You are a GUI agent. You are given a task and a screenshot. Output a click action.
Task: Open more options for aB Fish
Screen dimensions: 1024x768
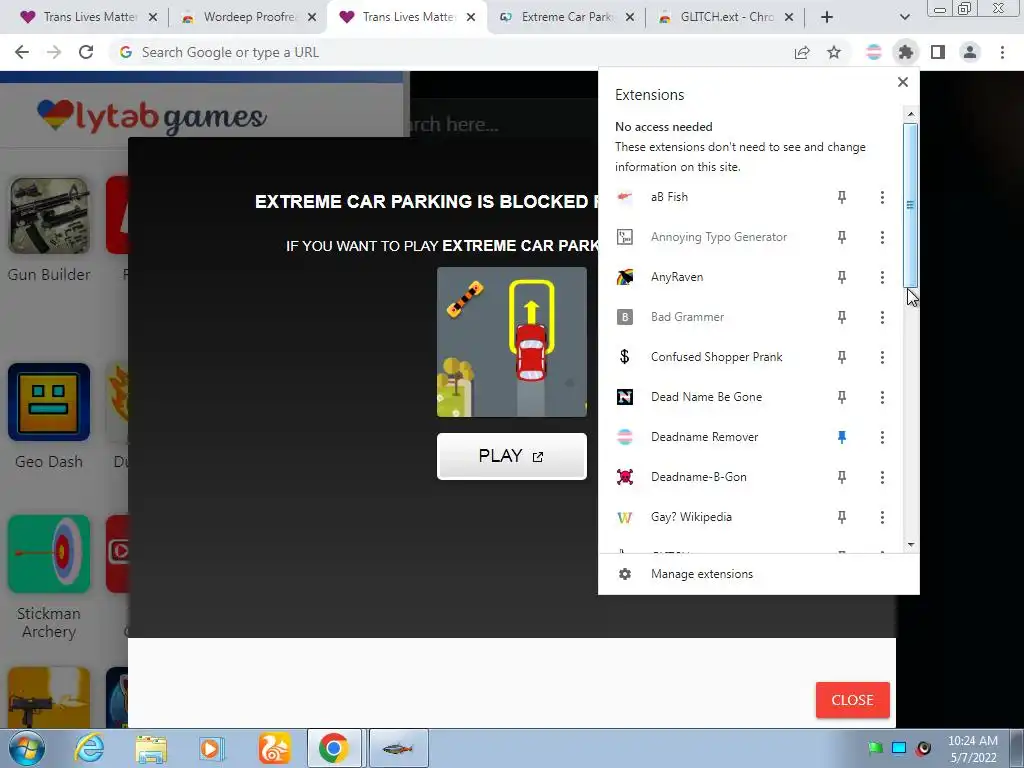[882, 197]
